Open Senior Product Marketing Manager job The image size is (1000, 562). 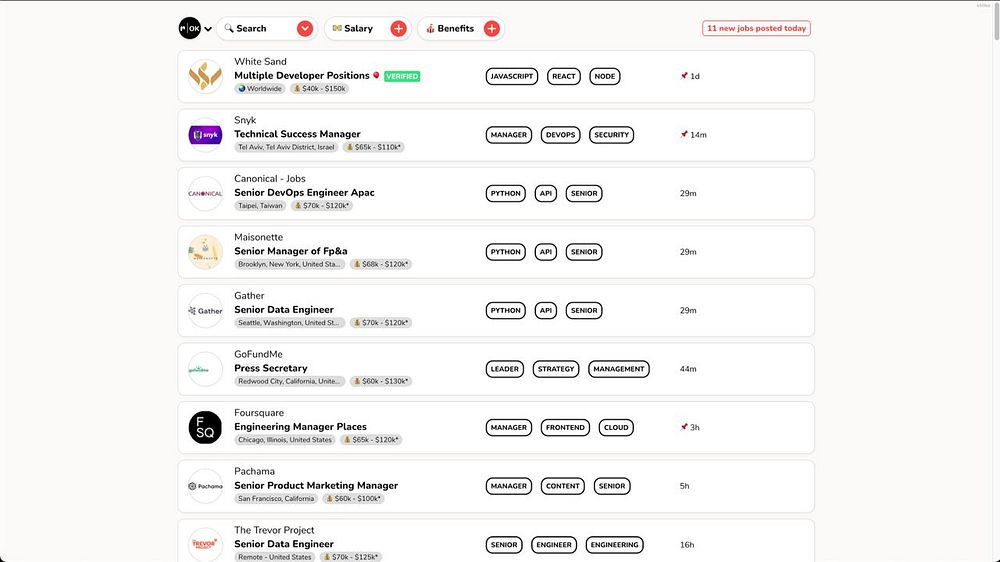coord(316,485)
